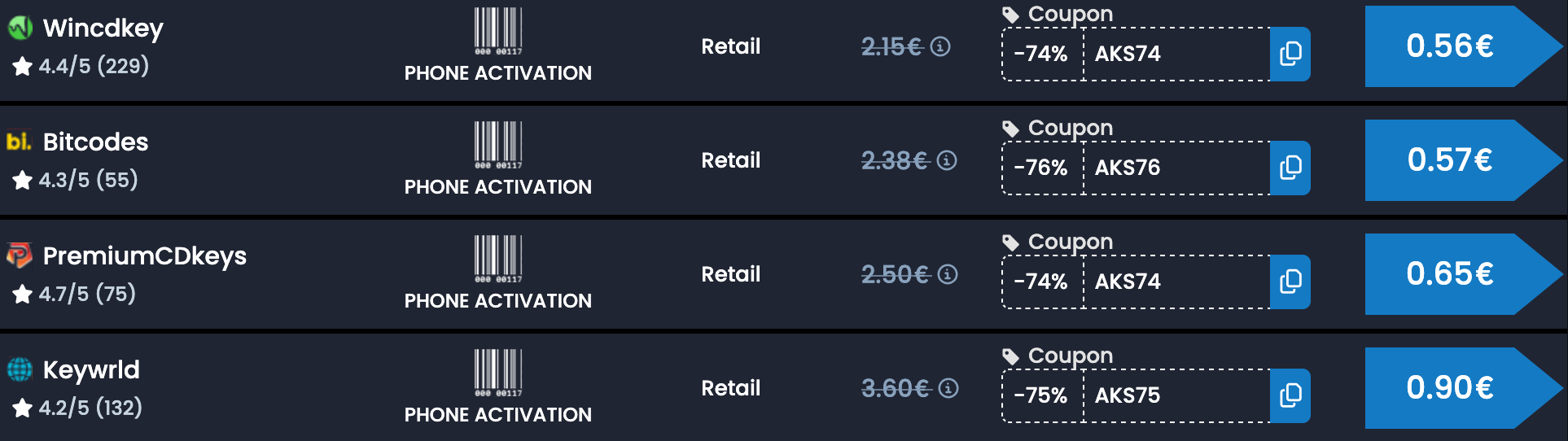Screen dimensions: 1568x441
Task: Click the Wincdkey store logo
Action: coord(20,28)
